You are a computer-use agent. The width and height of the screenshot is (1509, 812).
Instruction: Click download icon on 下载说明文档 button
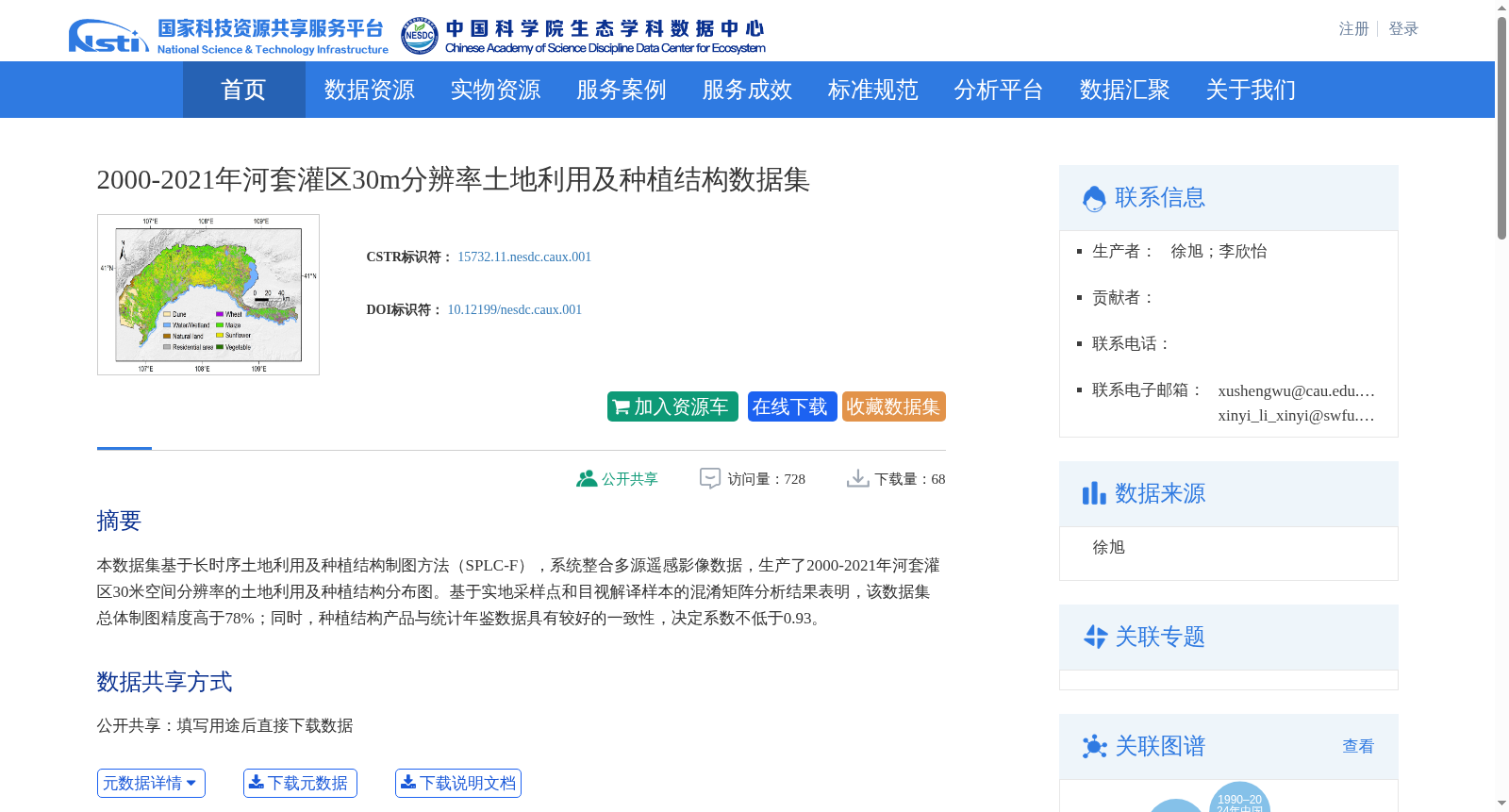407,783
